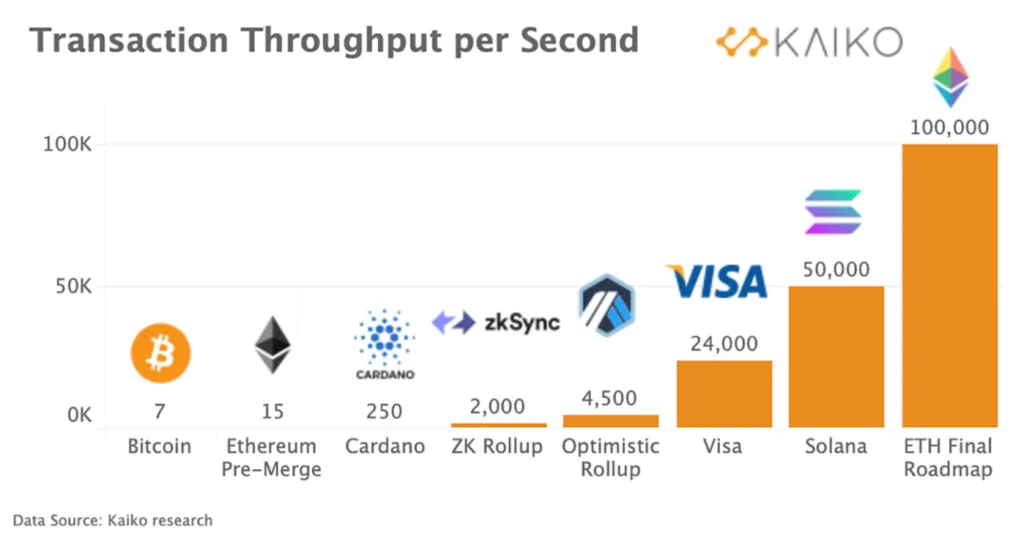Click the Transaction Throughput per Second title

(333, 40)
